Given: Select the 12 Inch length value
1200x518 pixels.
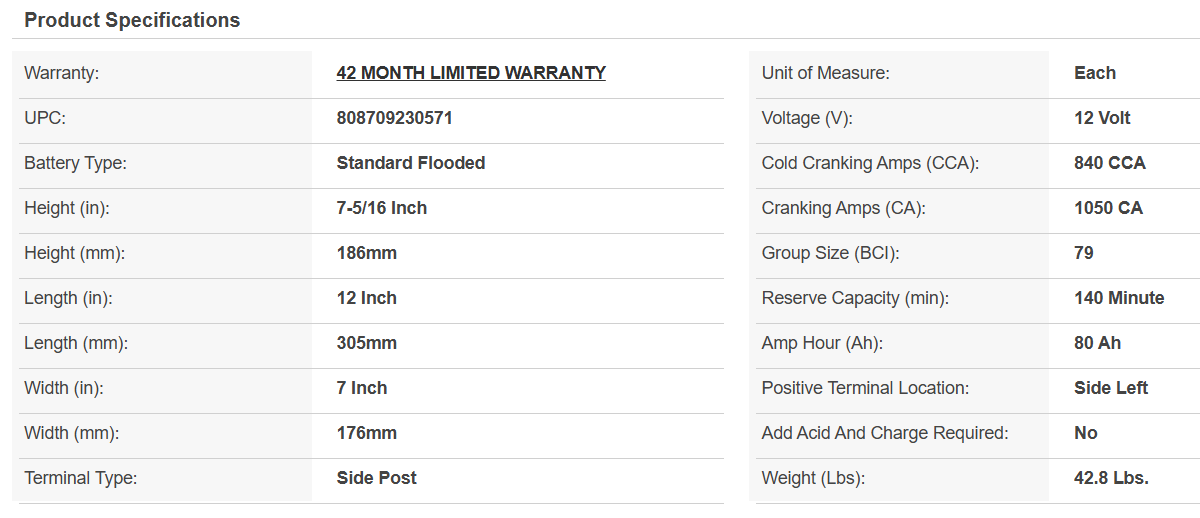Looking at the screenshot, I should tap(367, 298).
